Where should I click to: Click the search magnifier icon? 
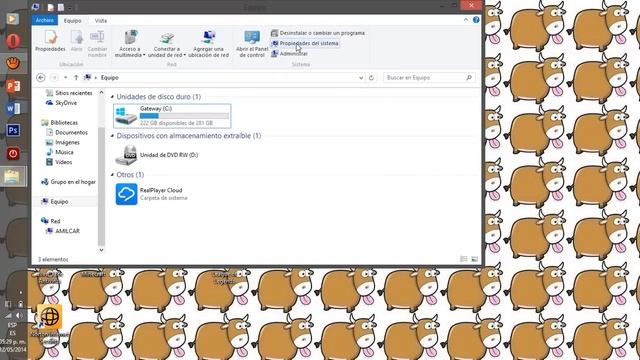tap(469, 78)
